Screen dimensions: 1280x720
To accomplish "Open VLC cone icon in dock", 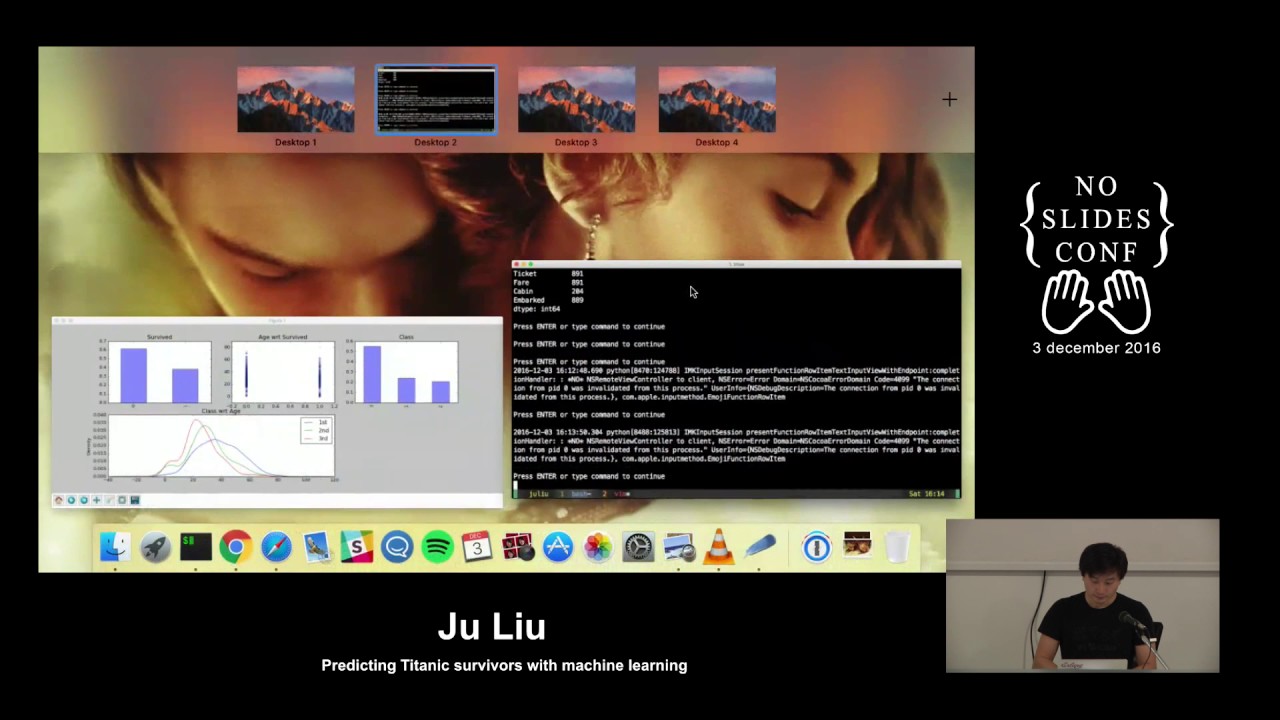I will tap(719, 547).
